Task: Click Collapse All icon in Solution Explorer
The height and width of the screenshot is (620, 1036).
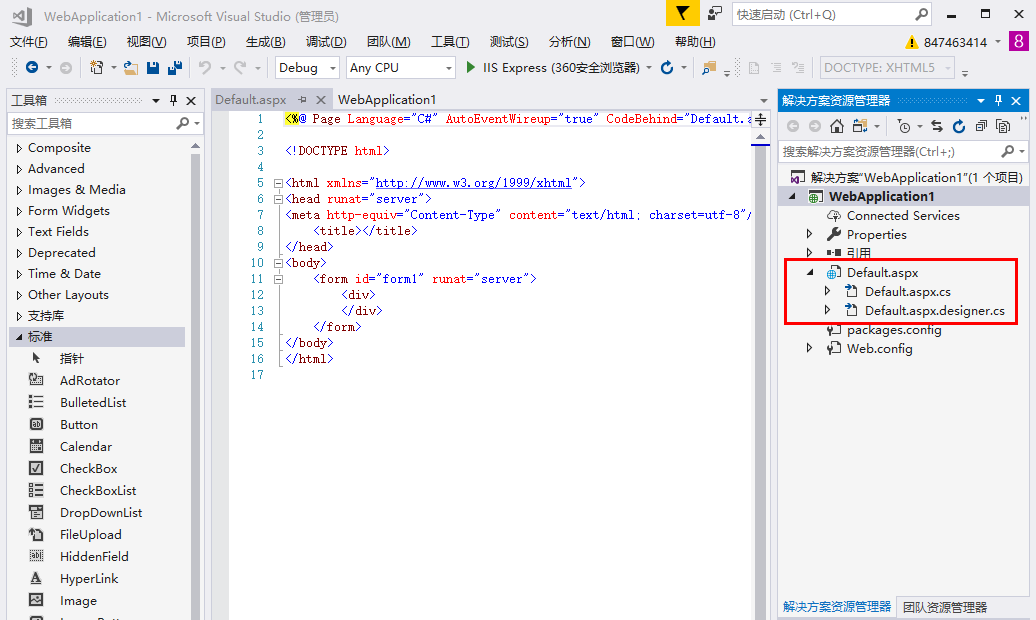Action: (981, 126)
